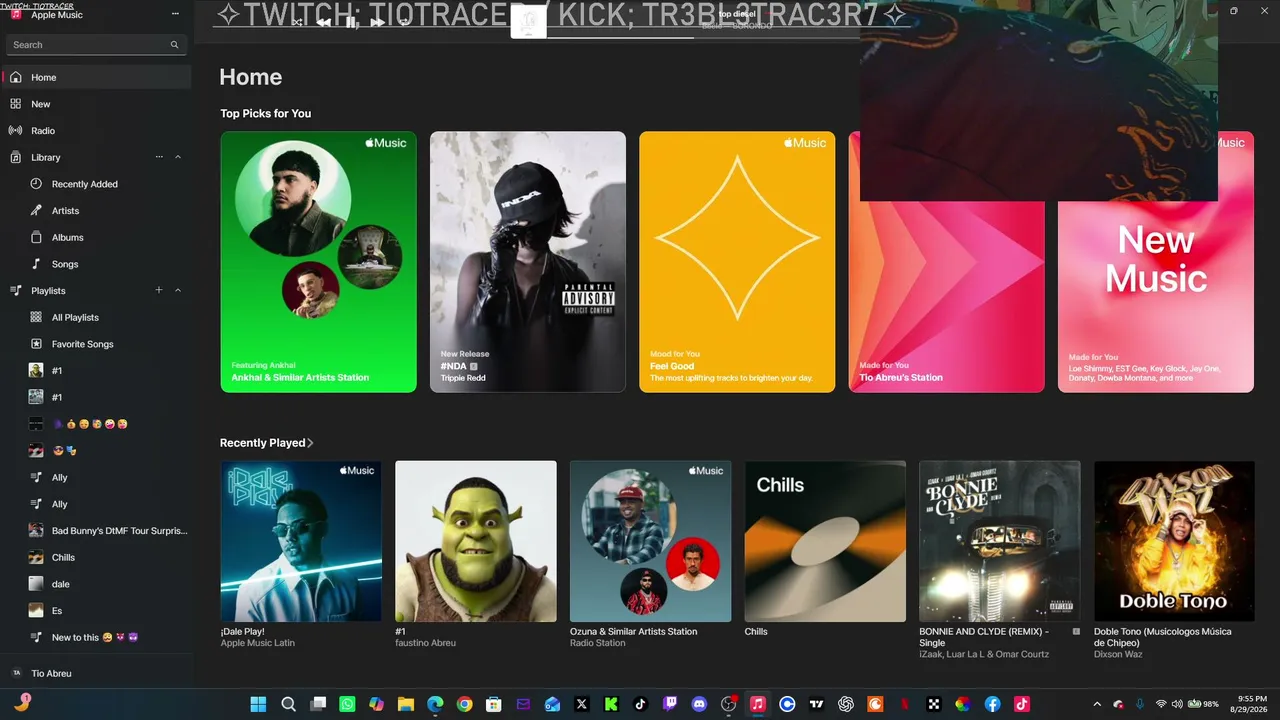Click the Songs music note icon
This screenshot has height=720, width=1280.
(x=36, y=264)
